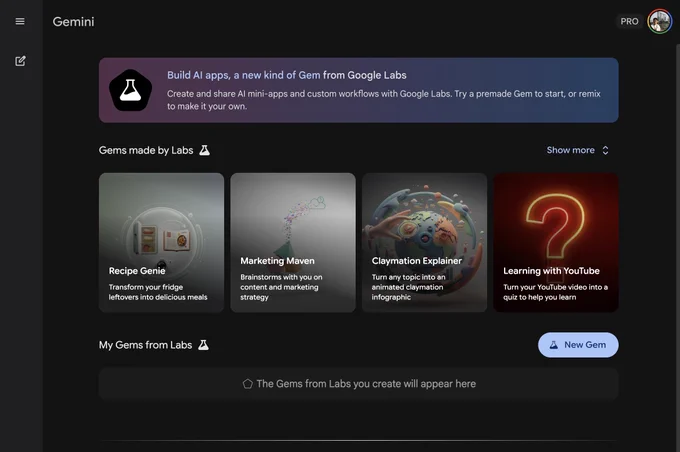Screen dimensions: 680x452
Task: Click the flask icon inside New Gem button
Action: pos(553,345)
